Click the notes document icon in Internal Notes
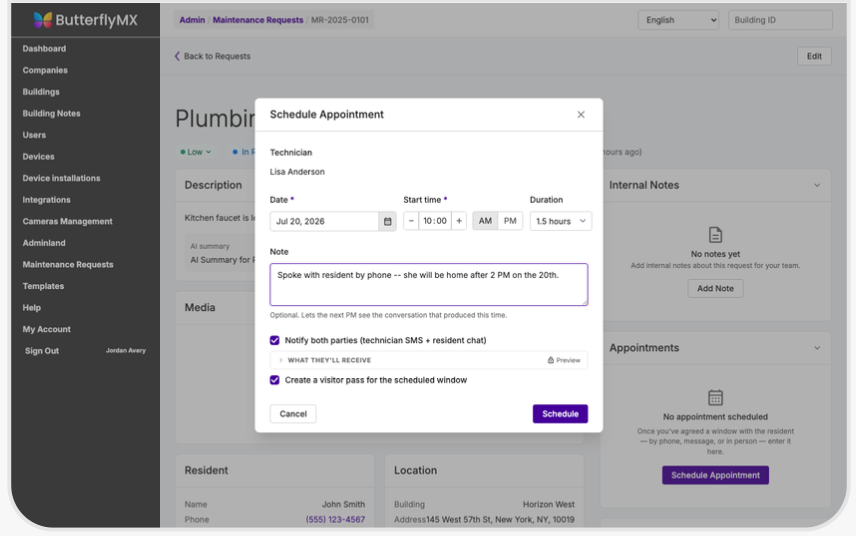 tap(715, 235)
